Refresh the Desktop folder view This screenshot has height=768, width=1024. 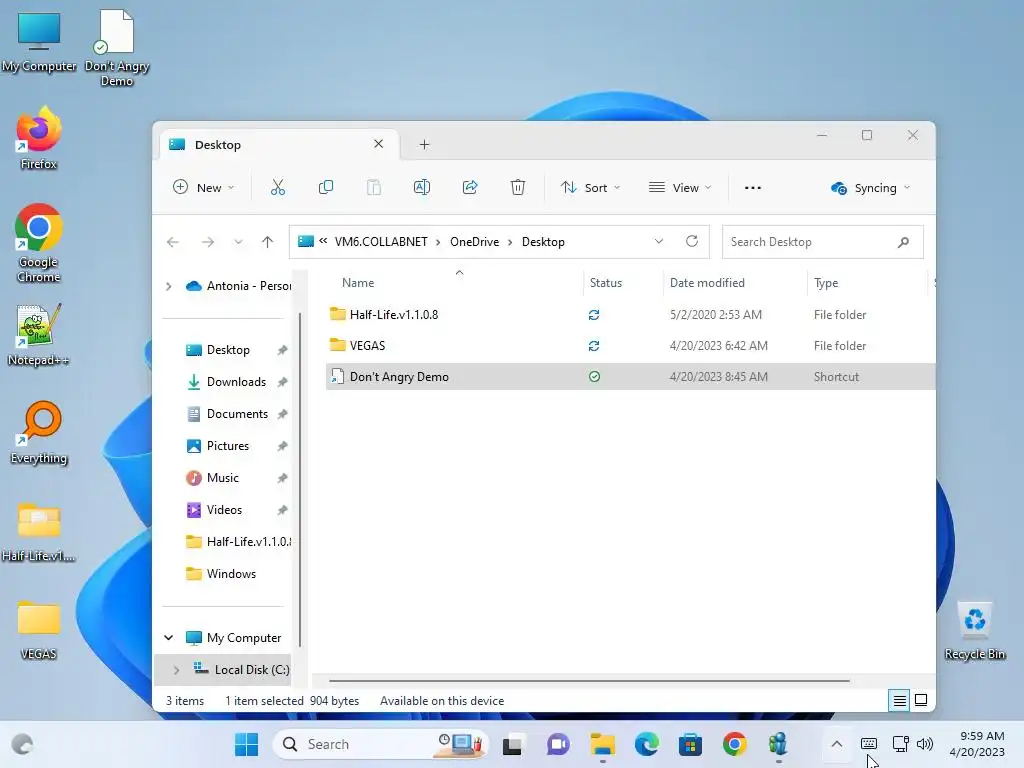[692, 241]
